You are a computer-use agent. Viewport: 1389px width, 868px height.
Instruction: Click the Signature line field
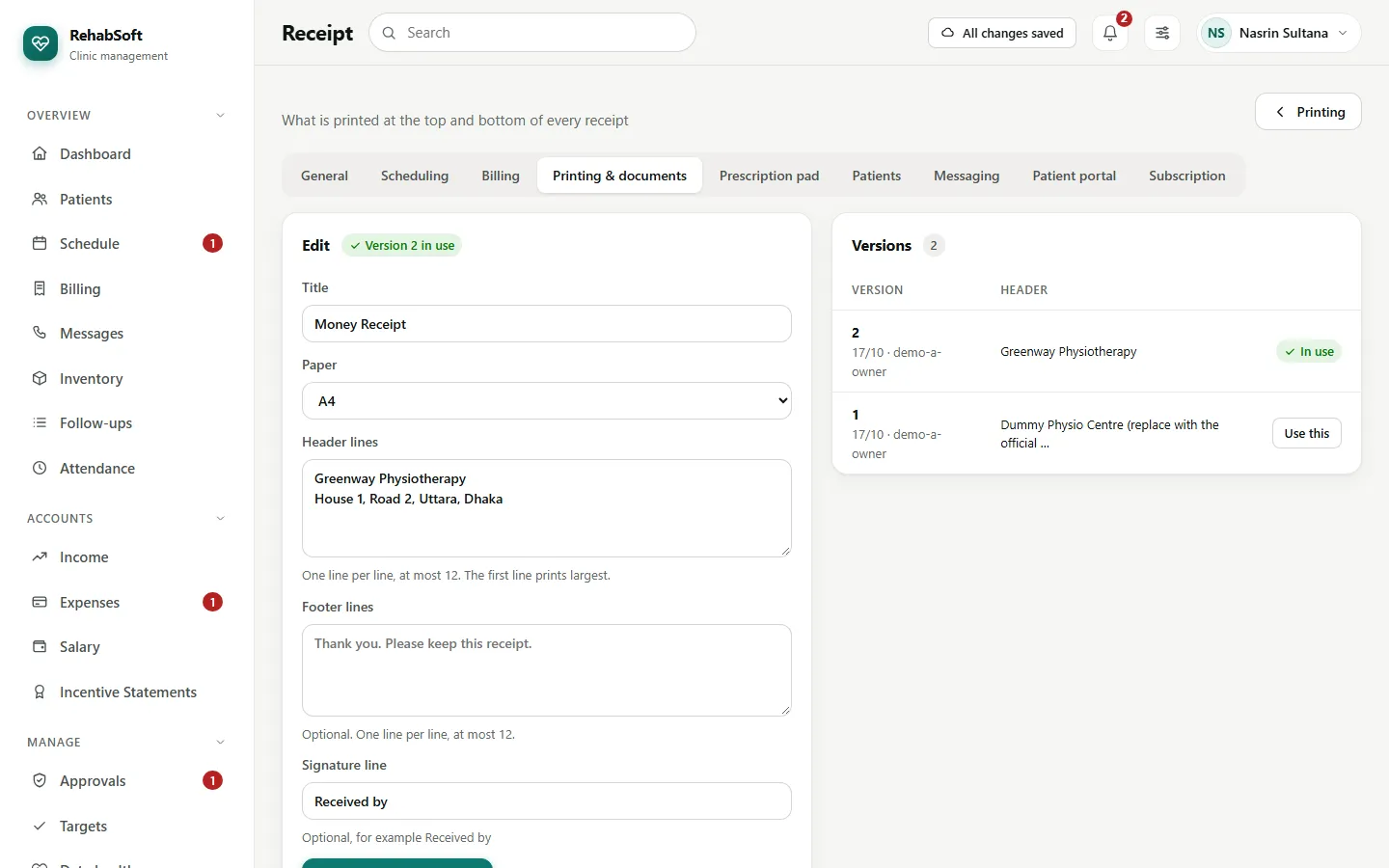[547, 801]
